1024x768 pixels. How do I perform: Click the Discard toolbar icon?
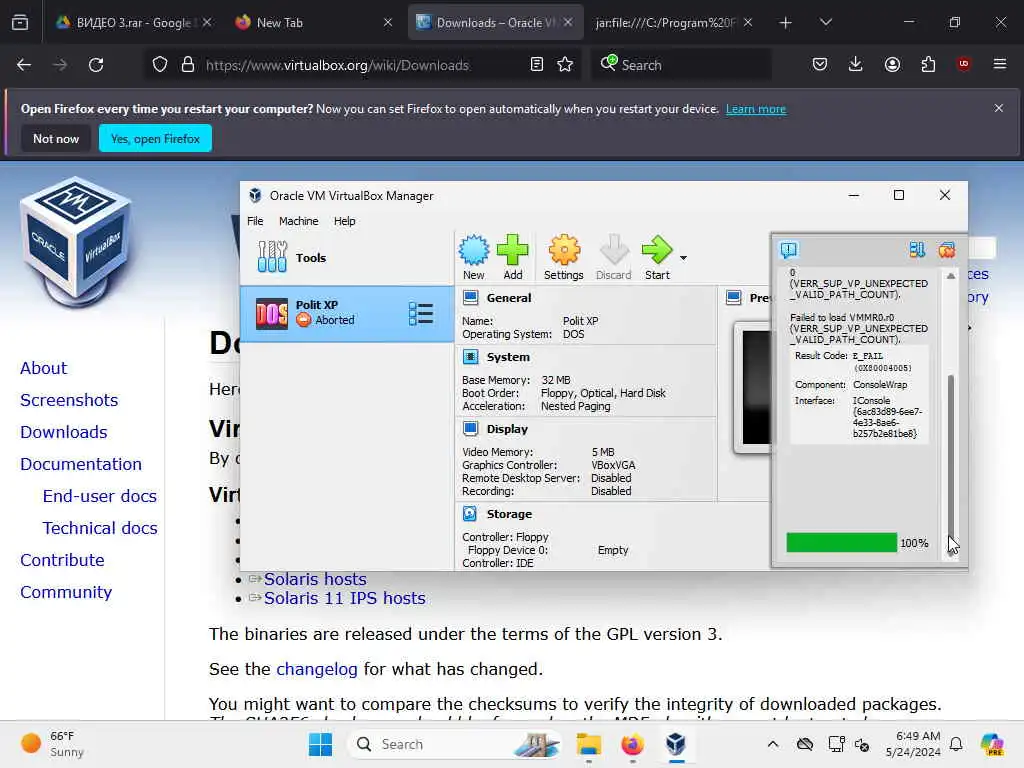[x=613, y=257]
